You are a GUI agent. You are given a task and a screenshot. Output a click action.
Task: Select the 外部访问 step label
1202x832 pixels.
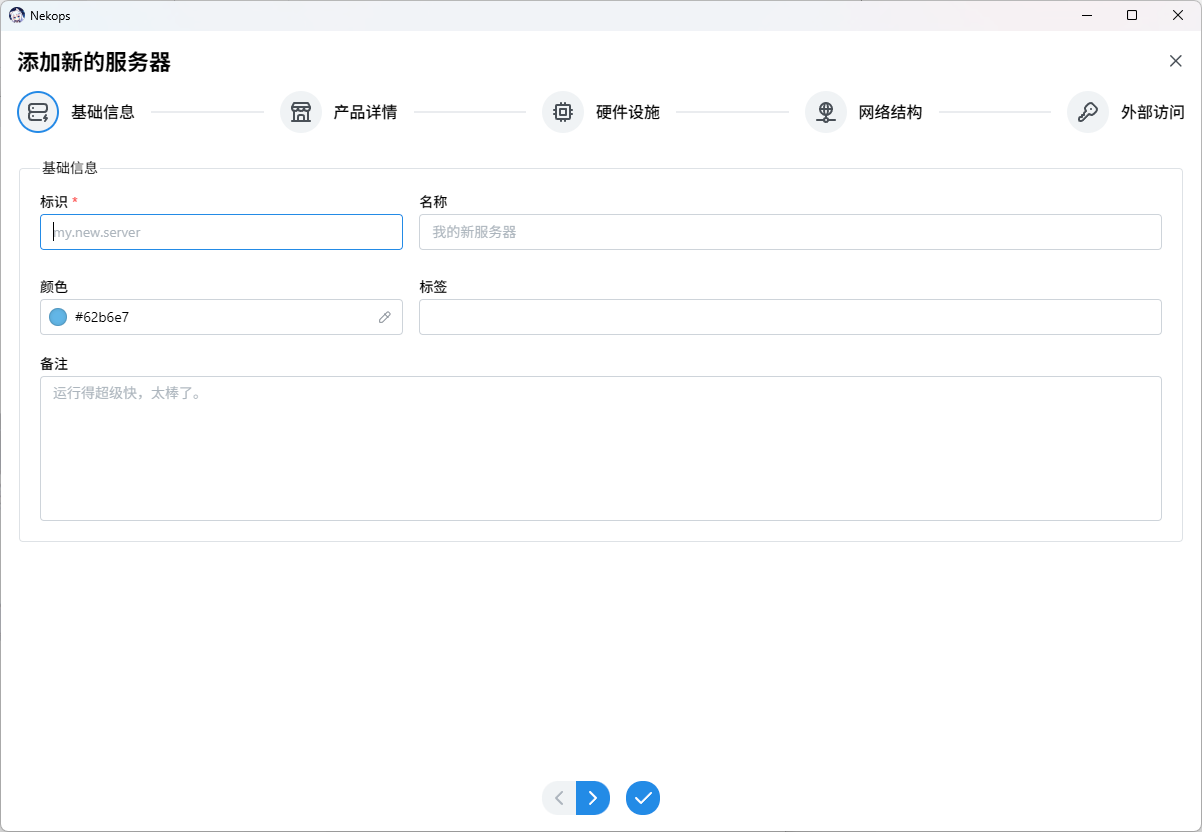click(x=1152, y=112)
